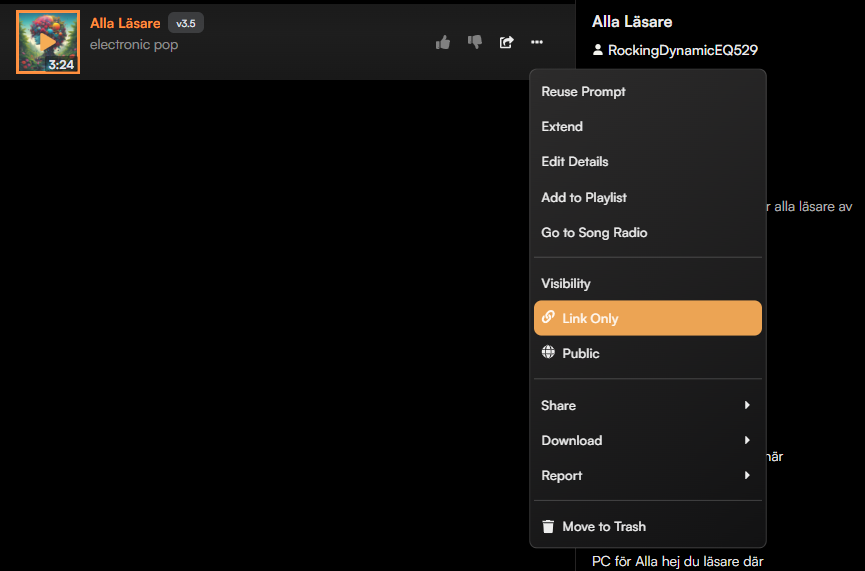Click the three-dot more options icon

tap(537, 42)
